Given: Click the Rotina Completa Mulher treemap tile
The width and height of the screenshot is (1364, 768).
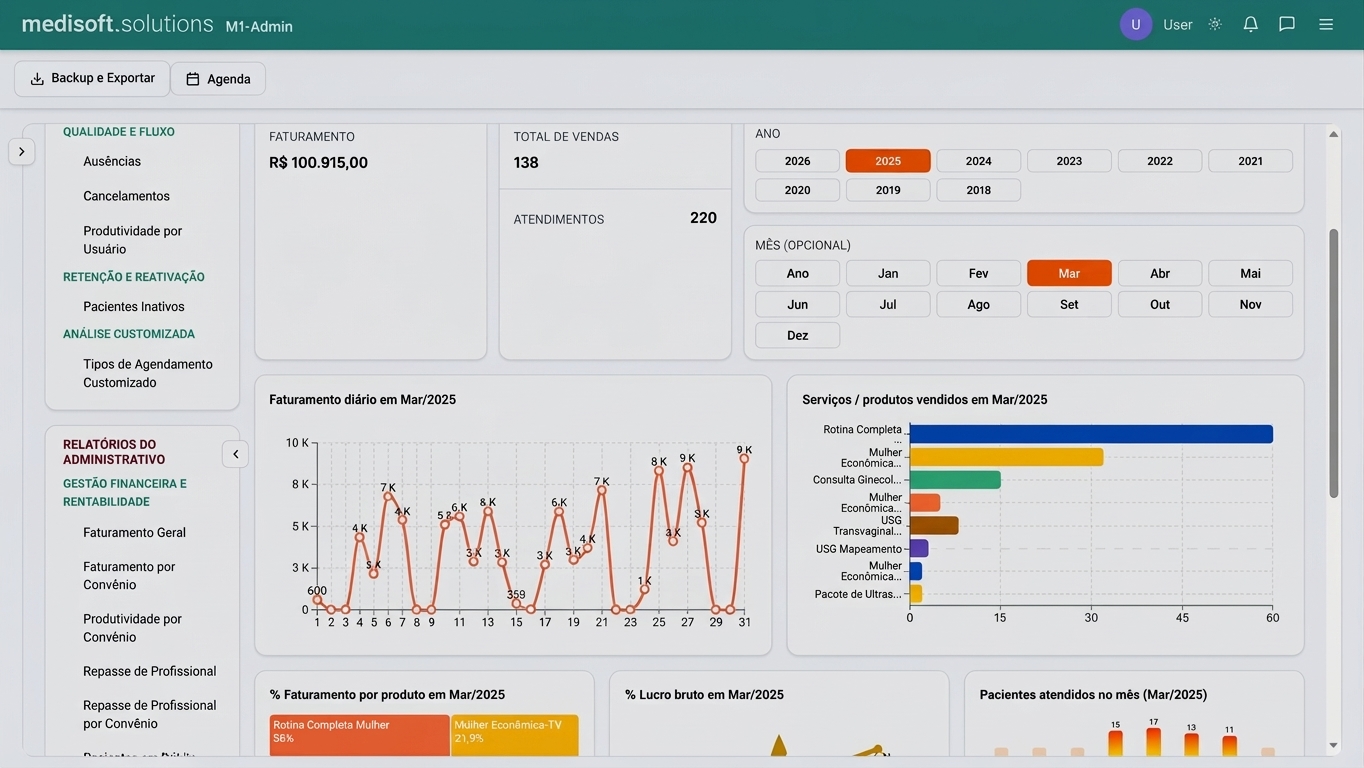Looking at the screenshot, I should click(x=360, y=735).
